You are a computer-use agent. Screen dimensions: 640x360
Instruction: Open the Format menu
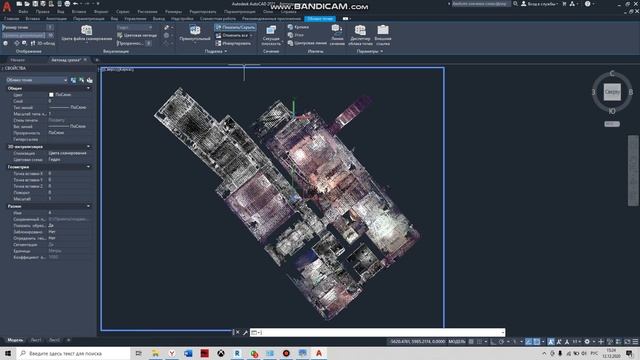click(101, 12)
